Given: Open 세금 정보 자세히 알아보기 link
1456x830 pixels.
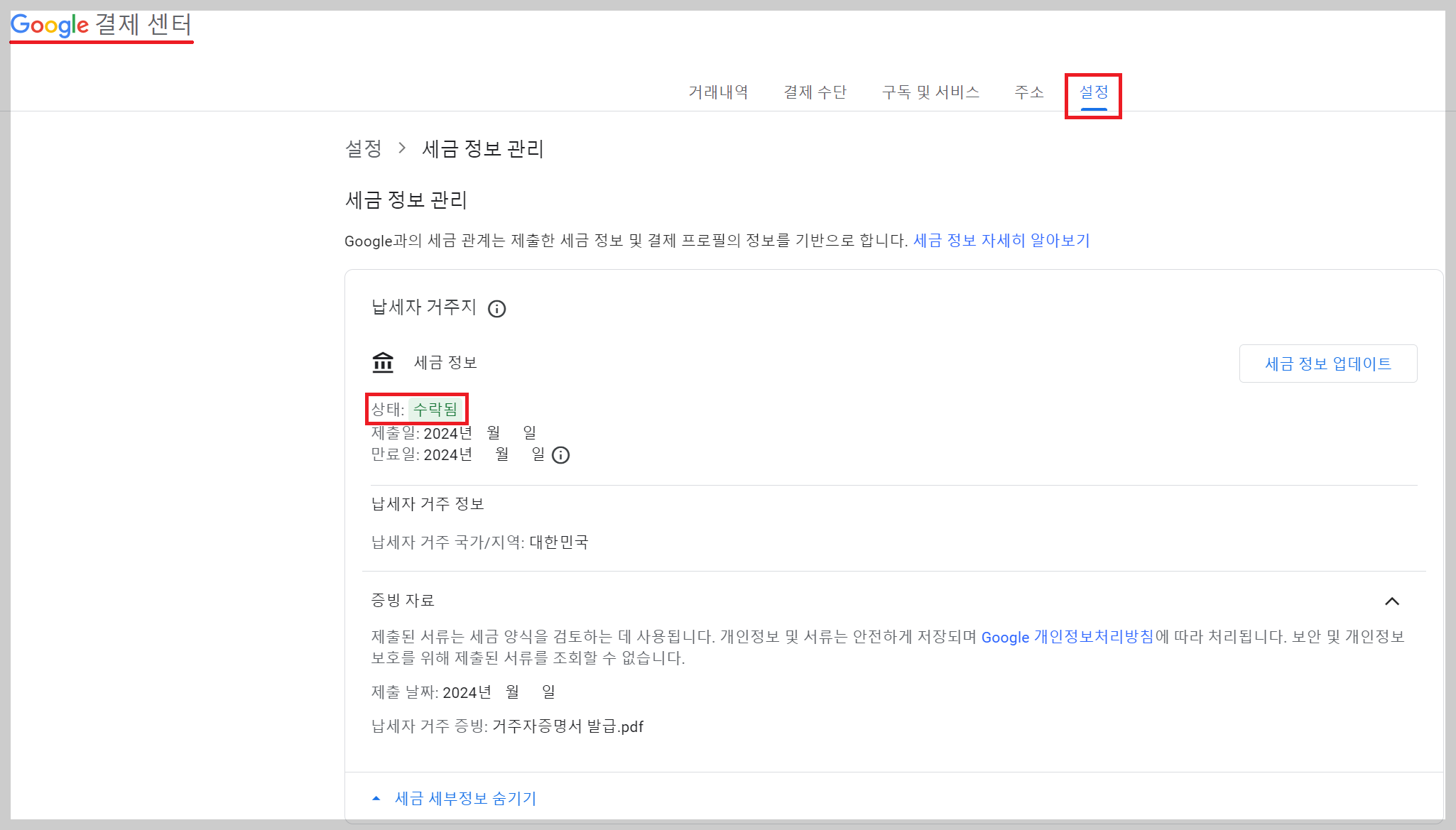Looking at the screenshot, I should [1001, 241].
